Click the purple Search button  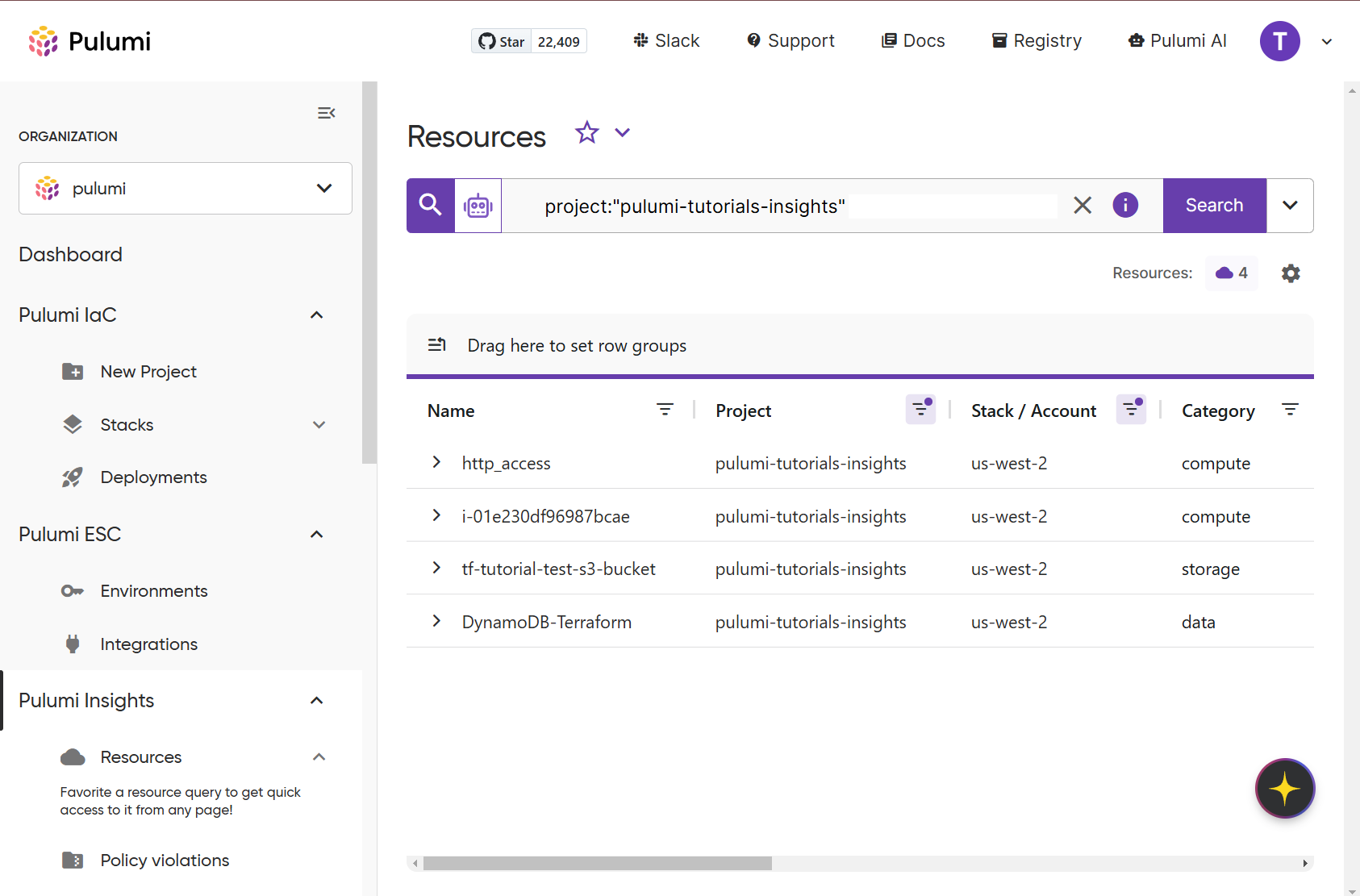tap(1214, 206)
